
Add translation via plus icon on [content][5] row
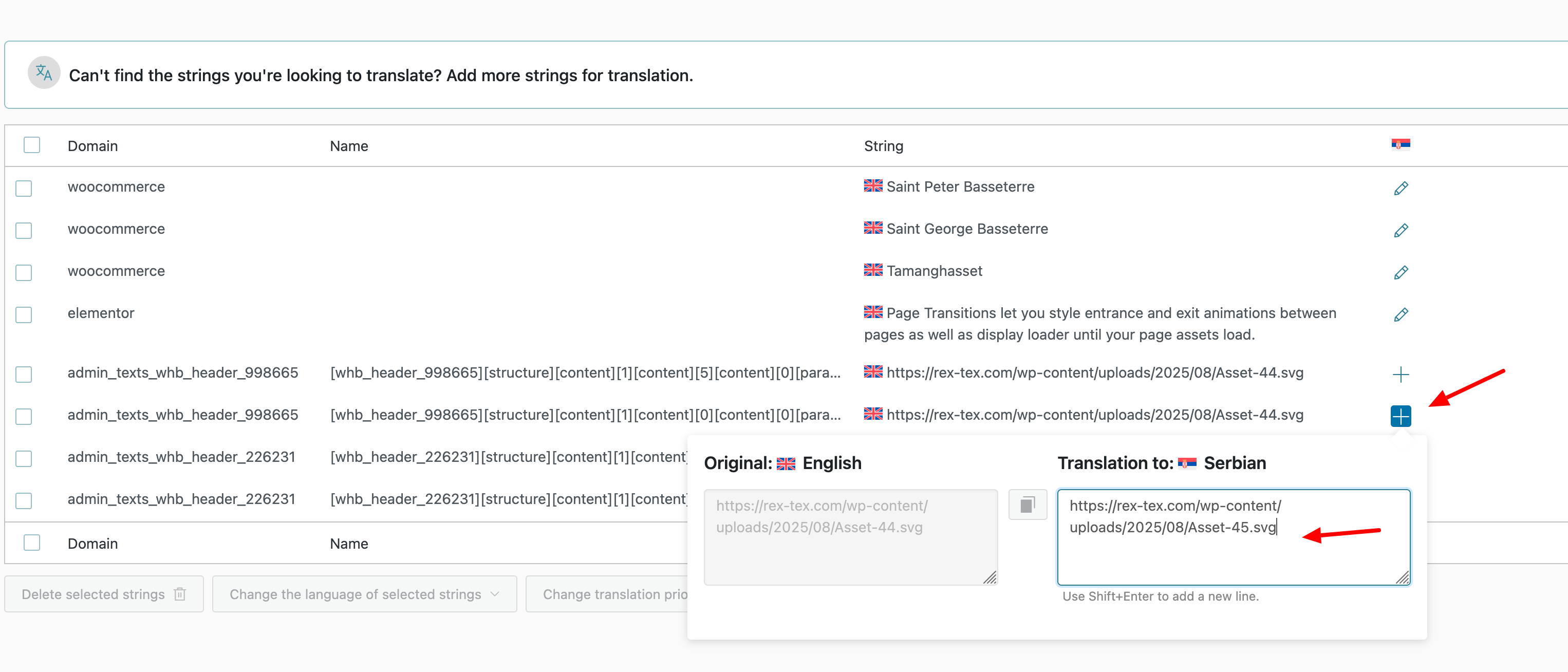pyautogui.click(x=1401, y=375)
